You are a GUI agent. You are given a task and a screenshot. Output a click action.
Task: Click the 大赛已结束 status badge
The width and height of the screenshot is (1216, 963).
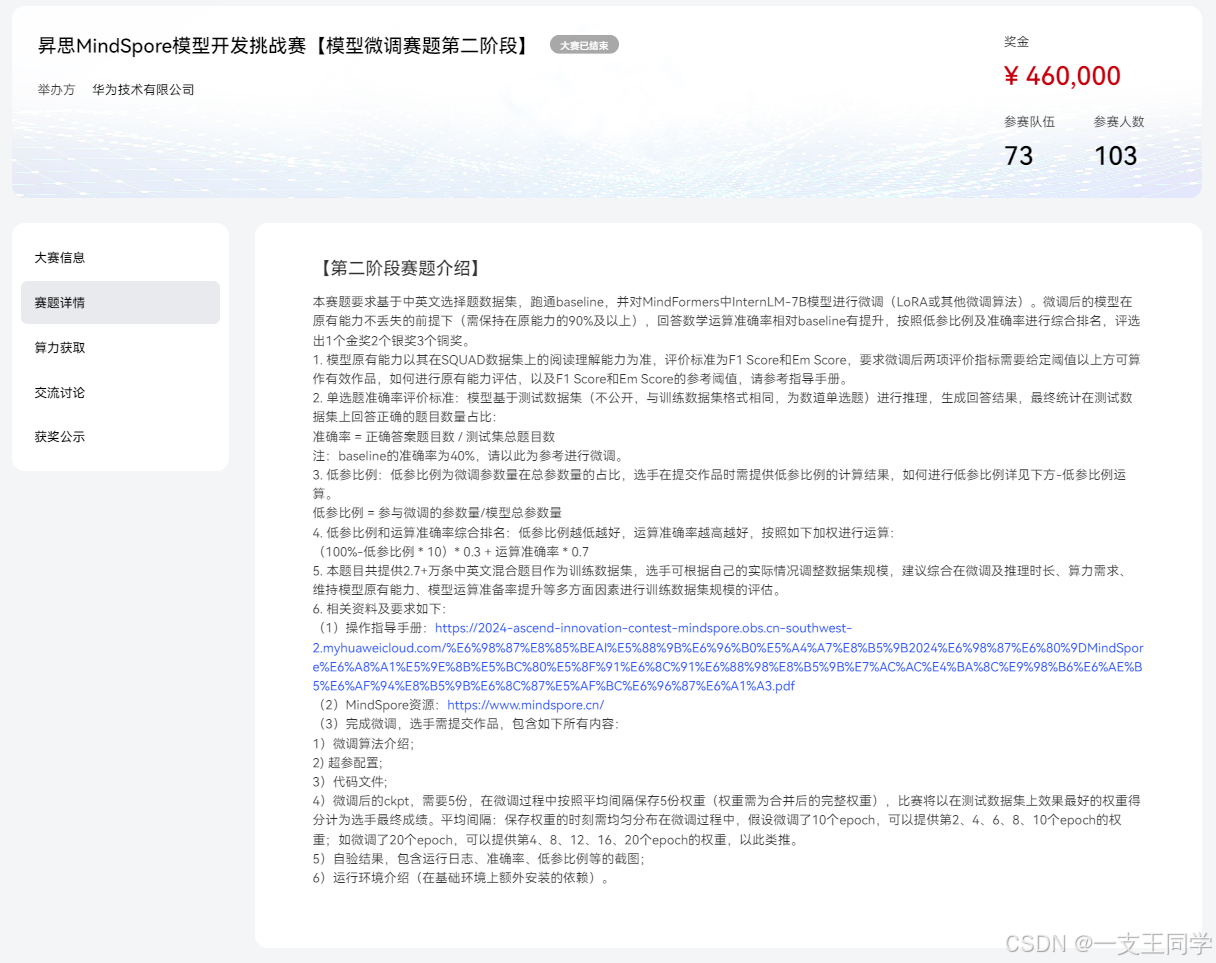(584, 45)
